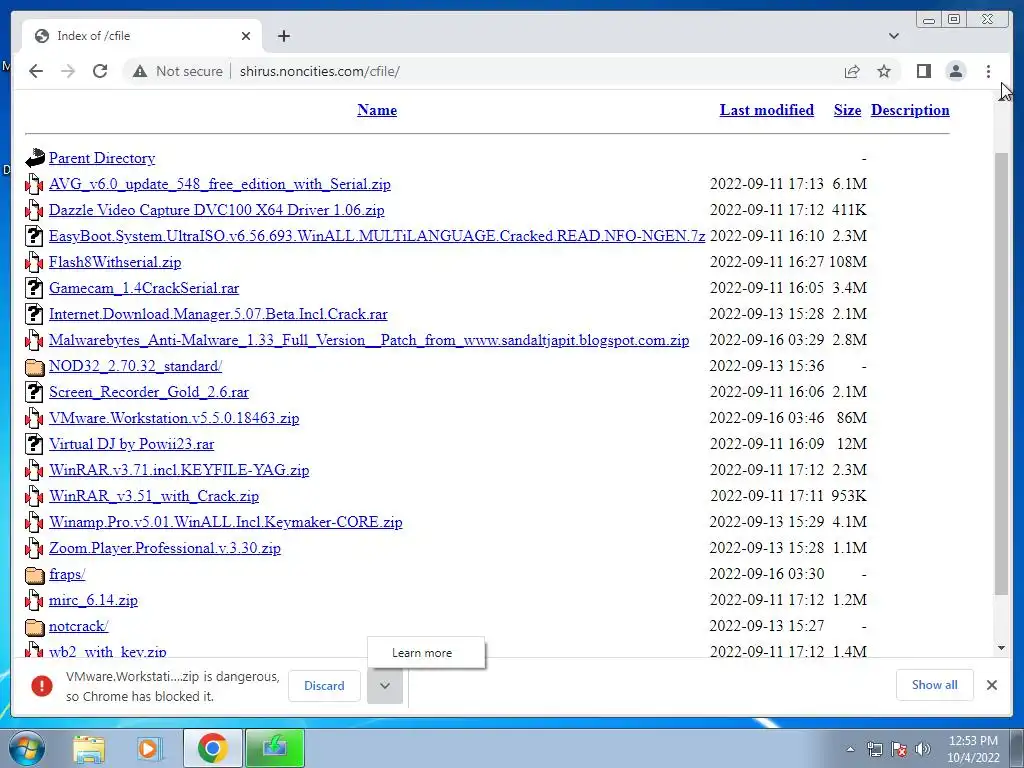Image resolution: width=1024 pixels, height=768 pixels.
Task: Click VMware.Workstation.v5.5.0.18463.zip link
Action: [x=174, y=418]
